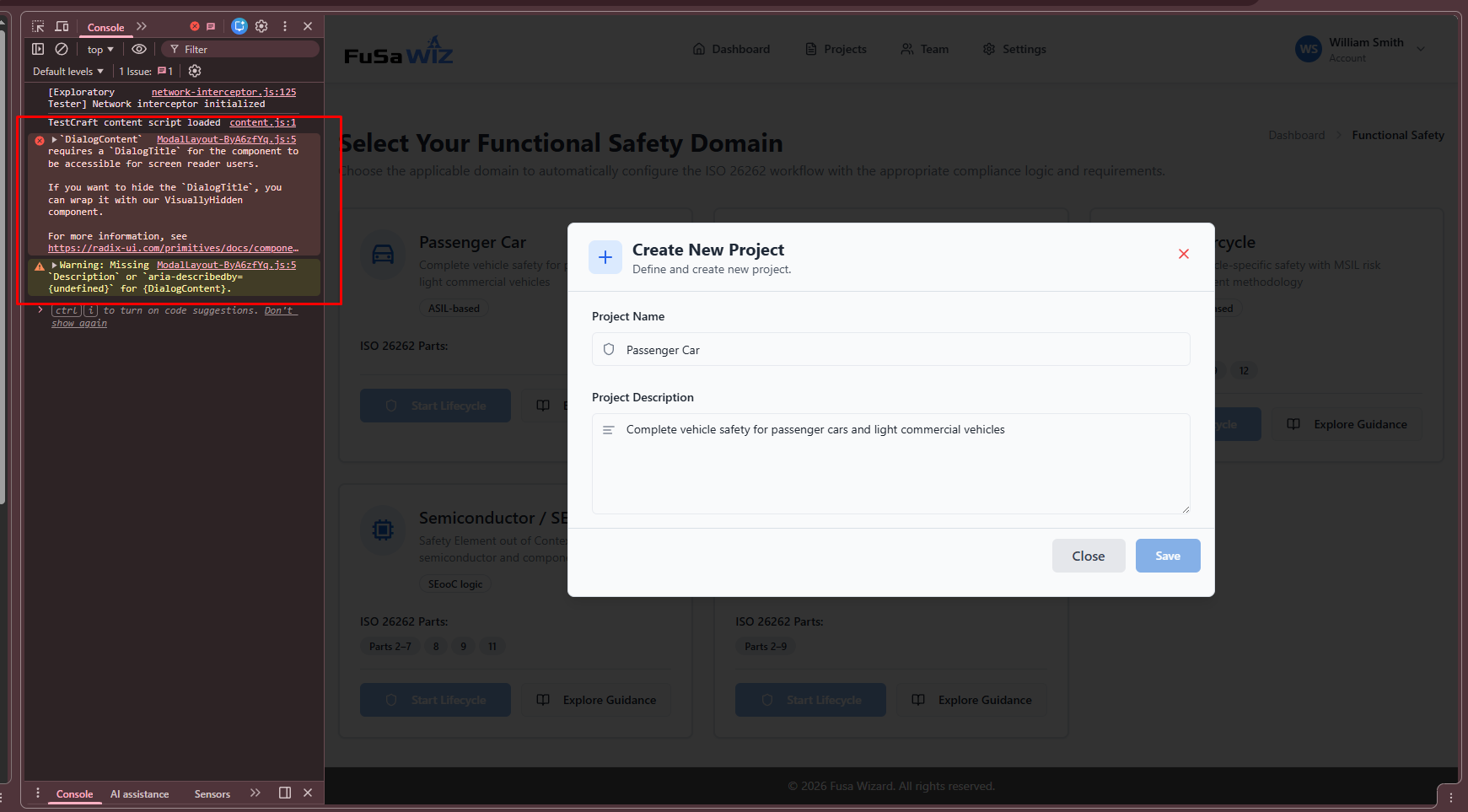Show the console sidebar panel icon
1468x812 pixels.
[x=38, y=49]
